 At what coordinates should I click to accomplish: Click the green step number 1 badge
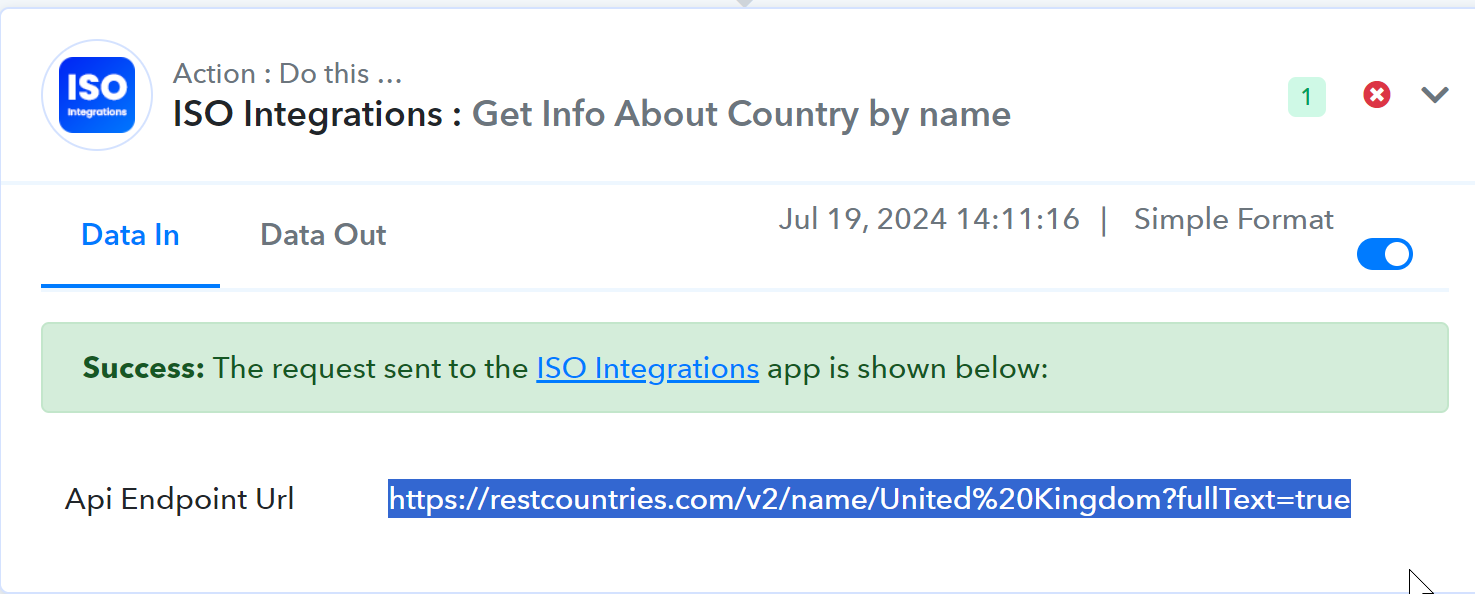[x=1307, y=97]
